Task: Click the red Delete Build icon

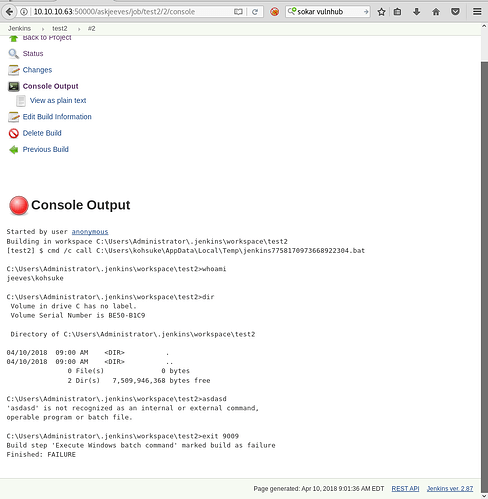Action: click(x=14, y=133)
